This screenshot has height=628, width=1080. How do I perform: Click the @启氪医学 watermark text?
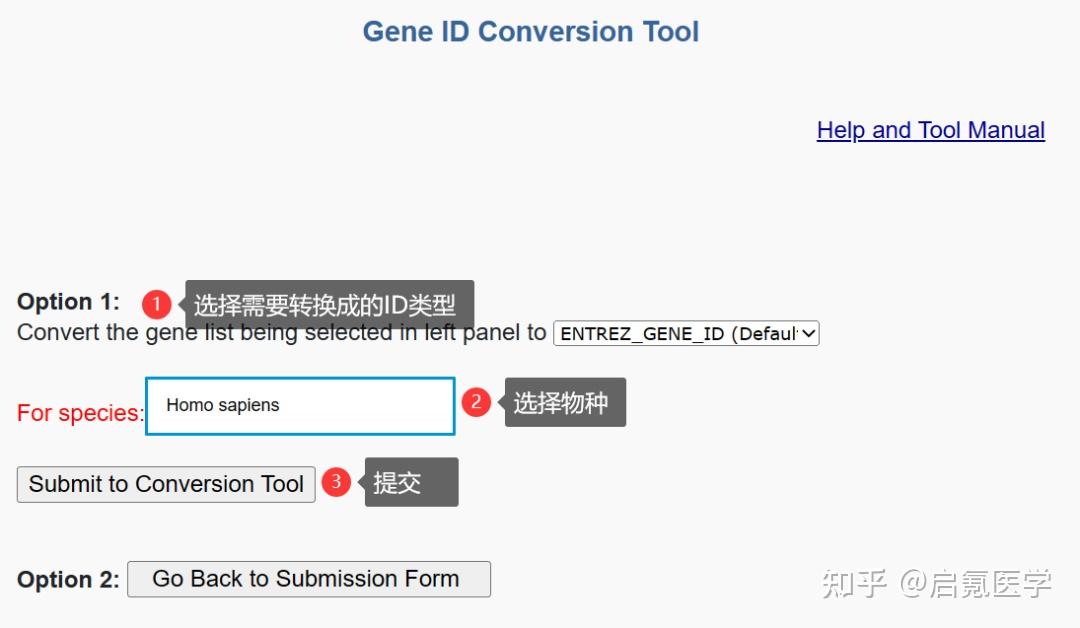pos(975,583)
